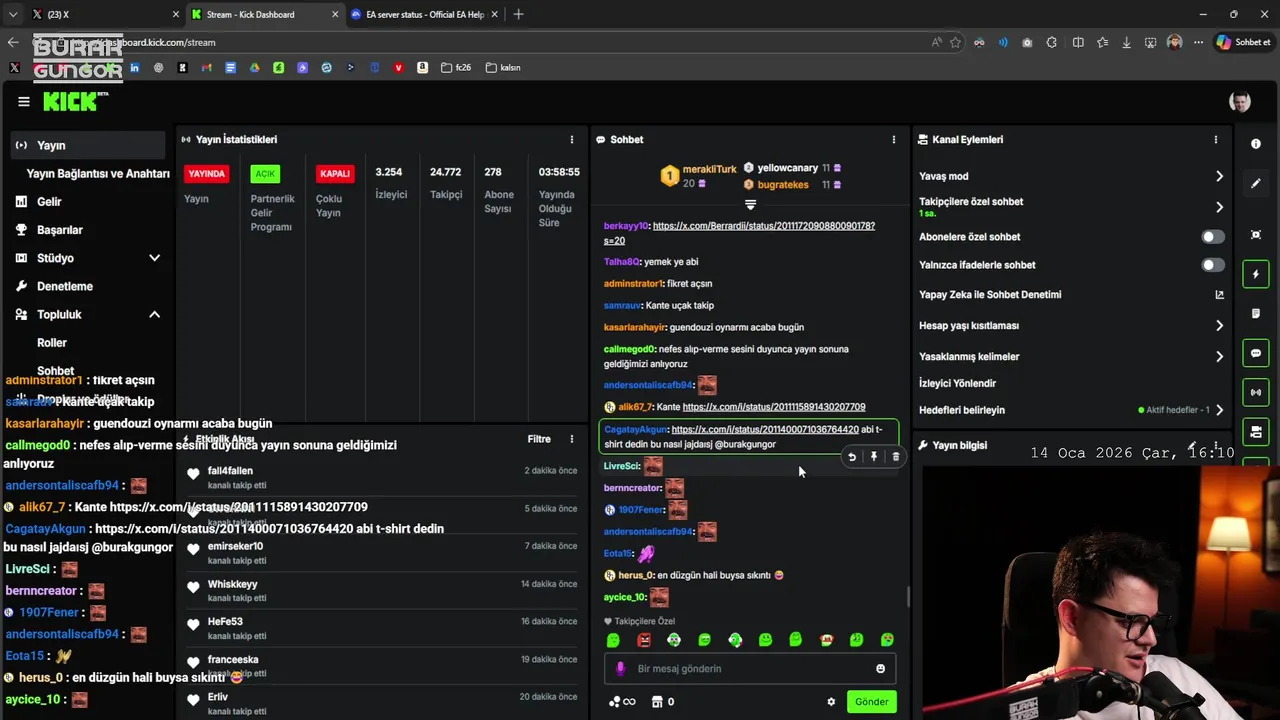Collapse the chat leaderboard arrow
This screenshot has height=720, width=1280.
tap(750, 204)
